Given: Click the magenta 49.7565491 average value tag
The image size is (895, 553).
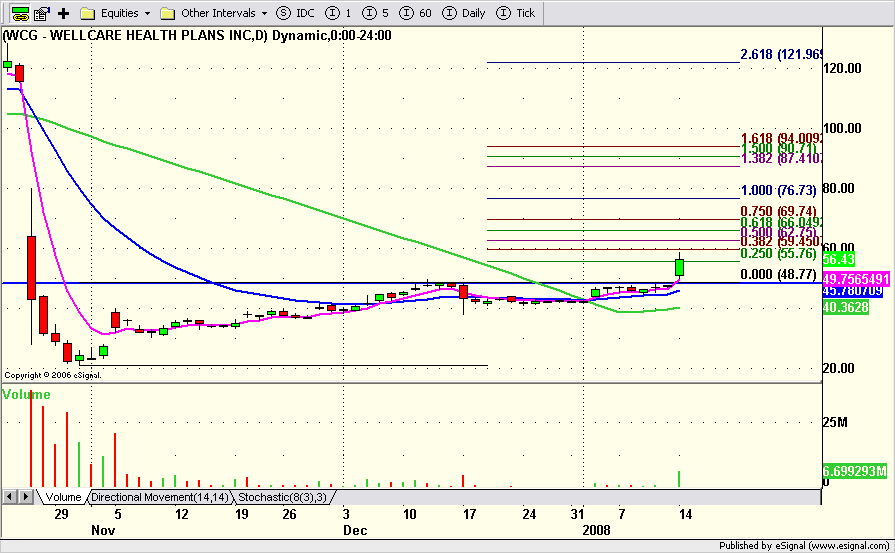Looking at the screenshot, I should click(856, 279).
